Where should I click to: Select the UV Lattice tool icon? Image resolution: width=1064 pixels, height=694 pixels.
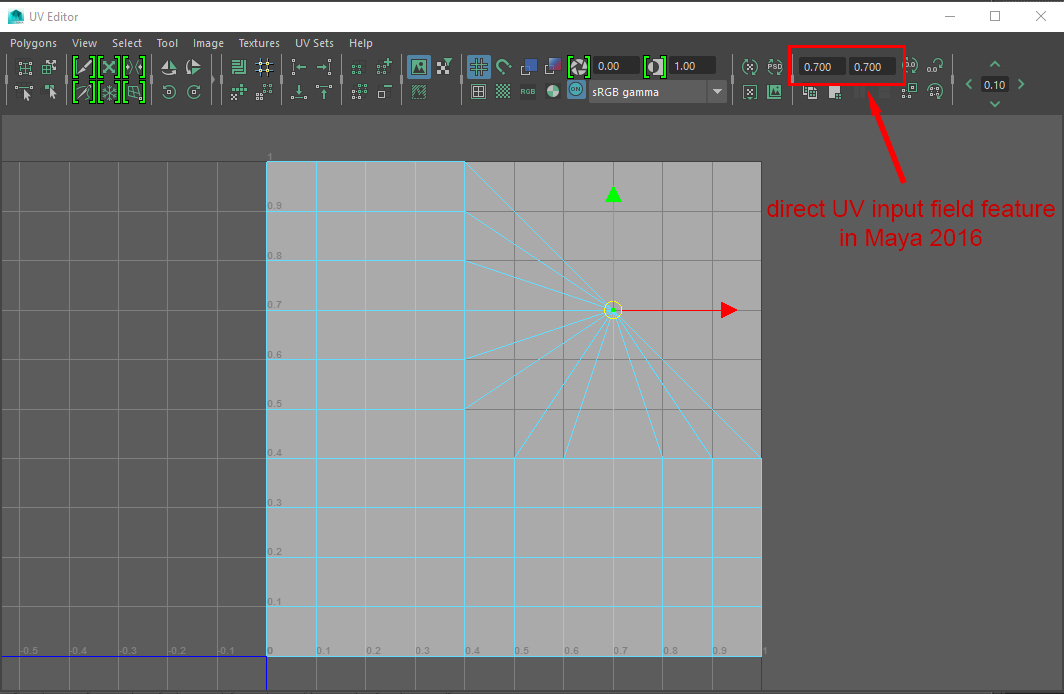tap(24, 67)
